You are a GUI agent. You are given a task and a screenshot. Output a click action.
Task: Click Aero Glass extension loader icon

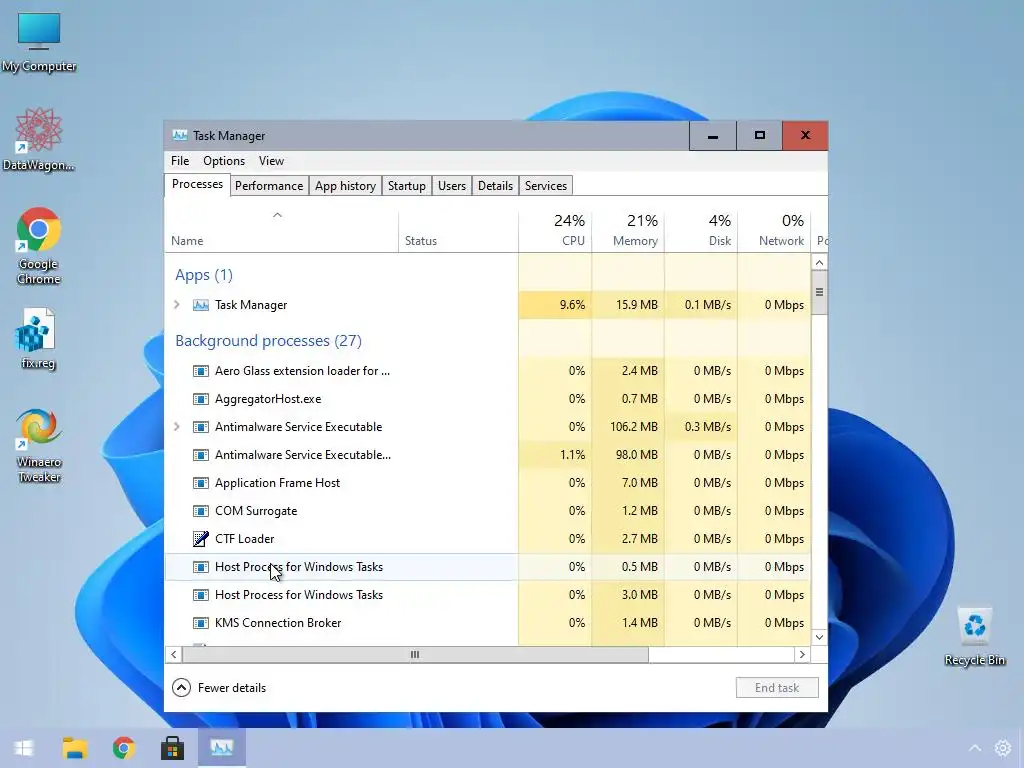coord(200,371)
